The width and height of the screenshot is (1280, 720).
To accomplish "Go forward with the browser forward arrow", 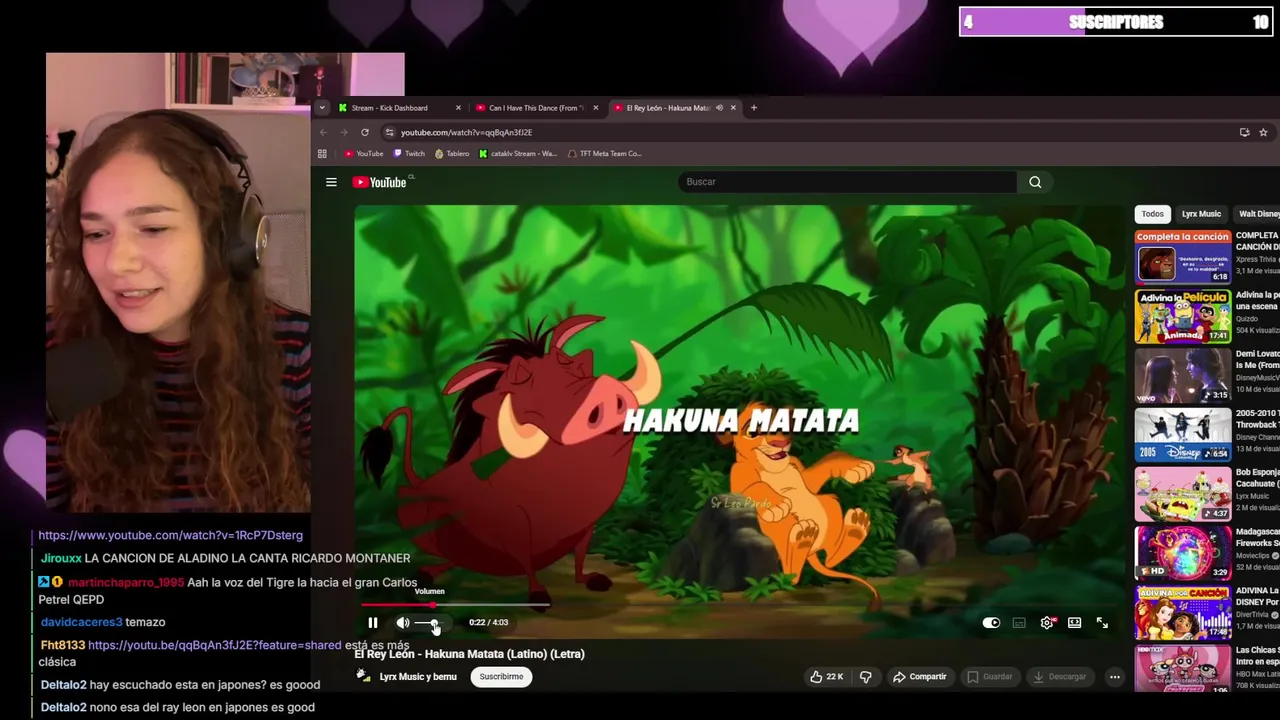I will click(344, 132).
